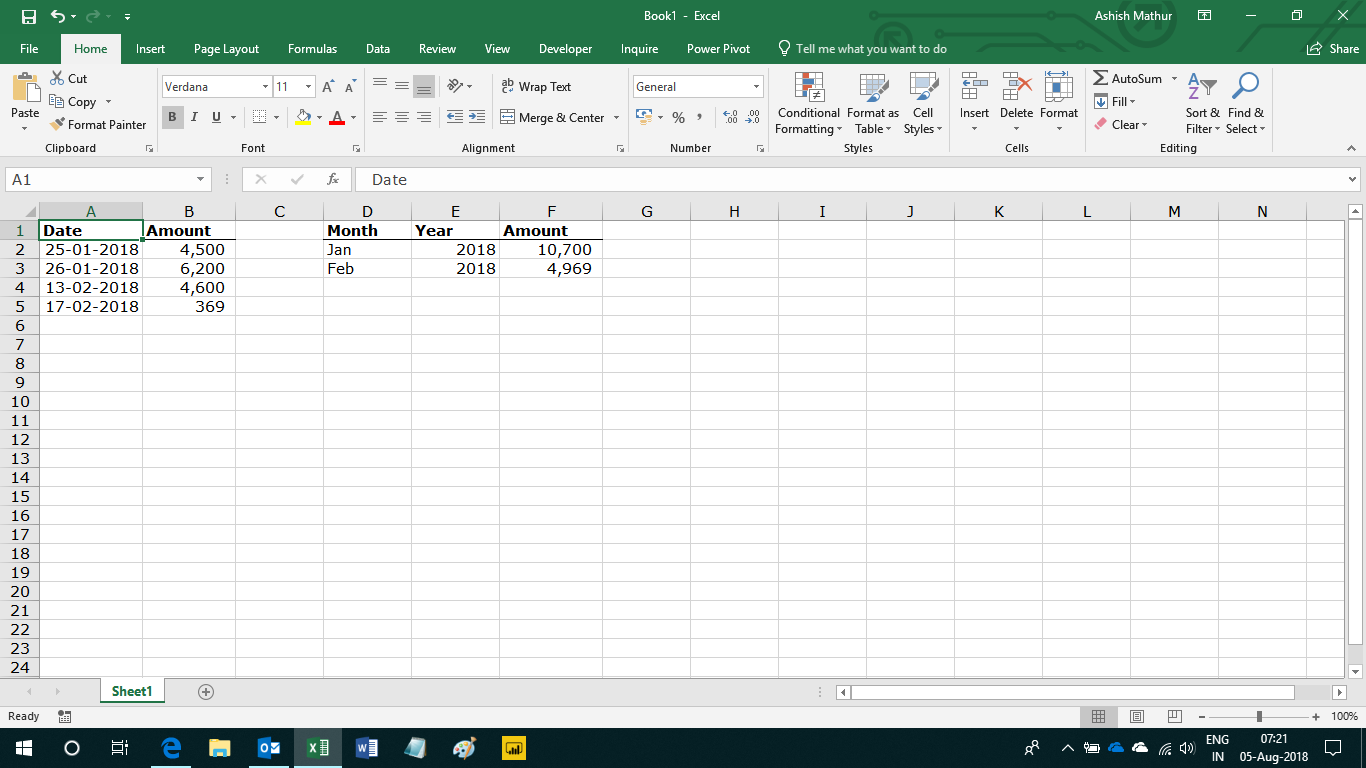Viewport: 1366px width, 768px height.
Task: Click the Increase Indent icon
Action: click(477, 117)
